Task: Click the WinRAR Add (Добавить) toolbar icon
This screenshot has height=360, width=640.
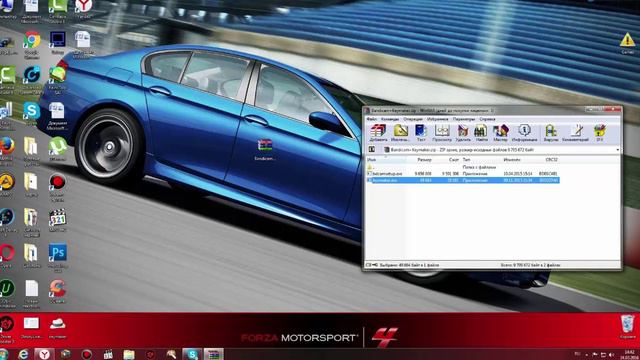Action: 378,133
